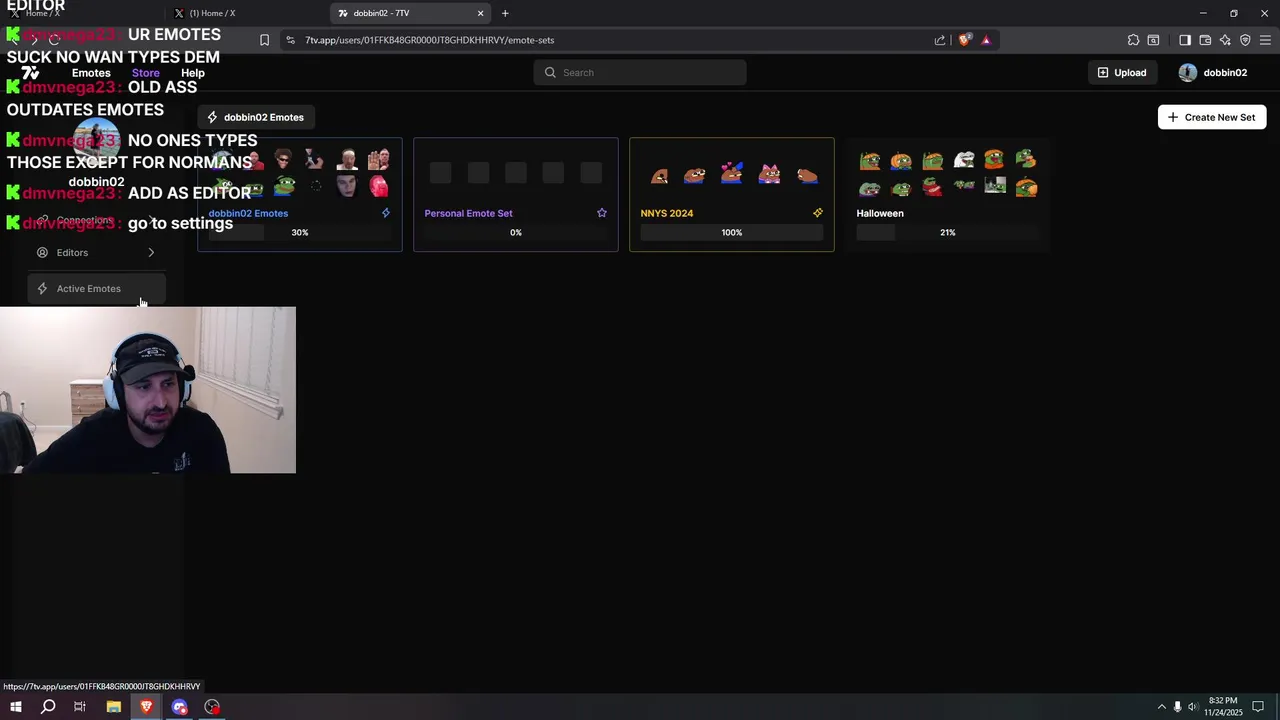Viewport: 1280px width, 720px height.
Task: Open the Windows notification center
Action: point(1258,707)
